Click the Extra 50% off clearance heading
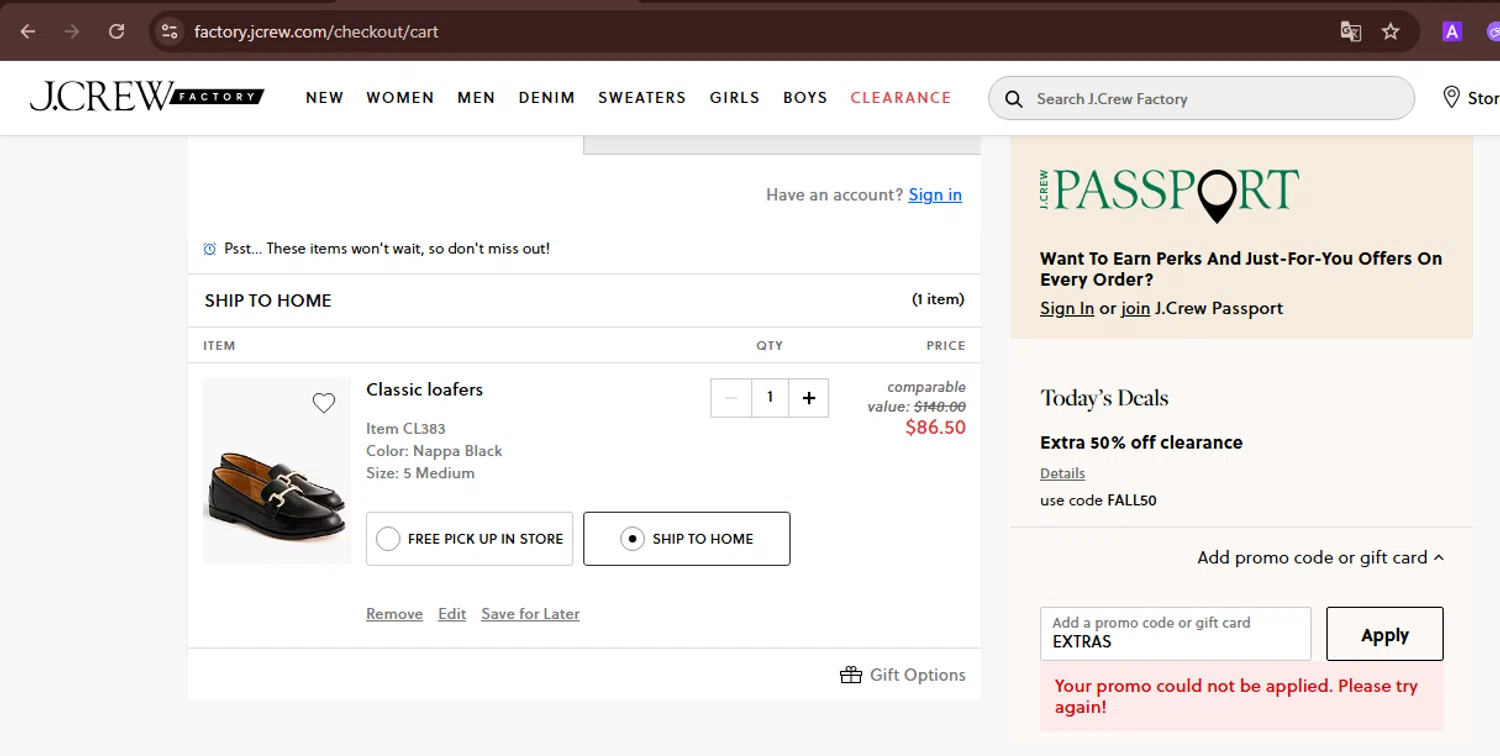The width and height of the screenshot is (1500, 756). point(1141,443)
